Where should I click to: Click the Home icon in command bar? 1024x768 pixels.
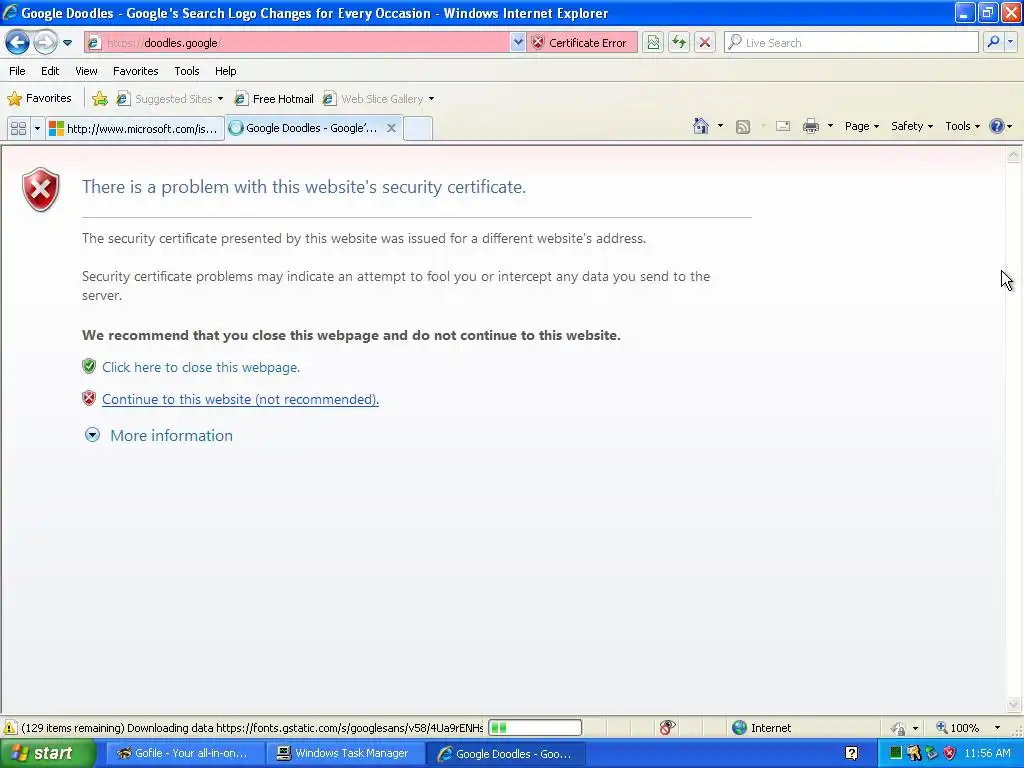[701, 126]
